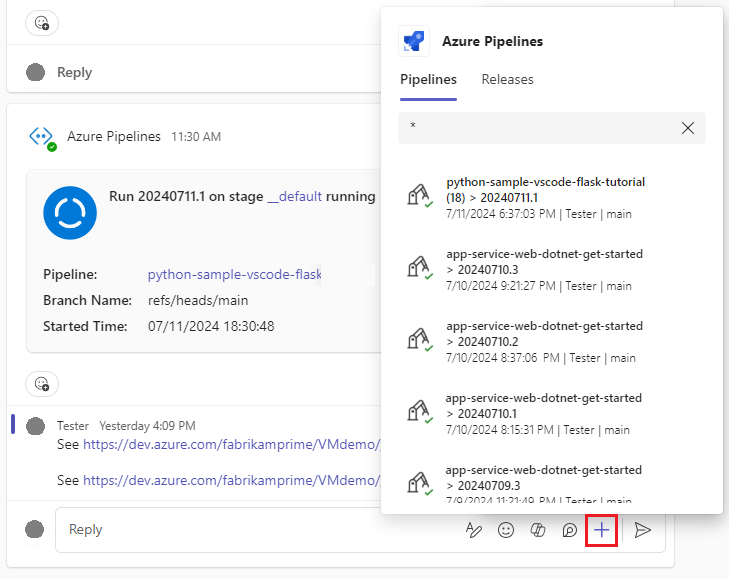
Task: Click the Azure Pipelines sender name in message
Action: coord(114,137)
